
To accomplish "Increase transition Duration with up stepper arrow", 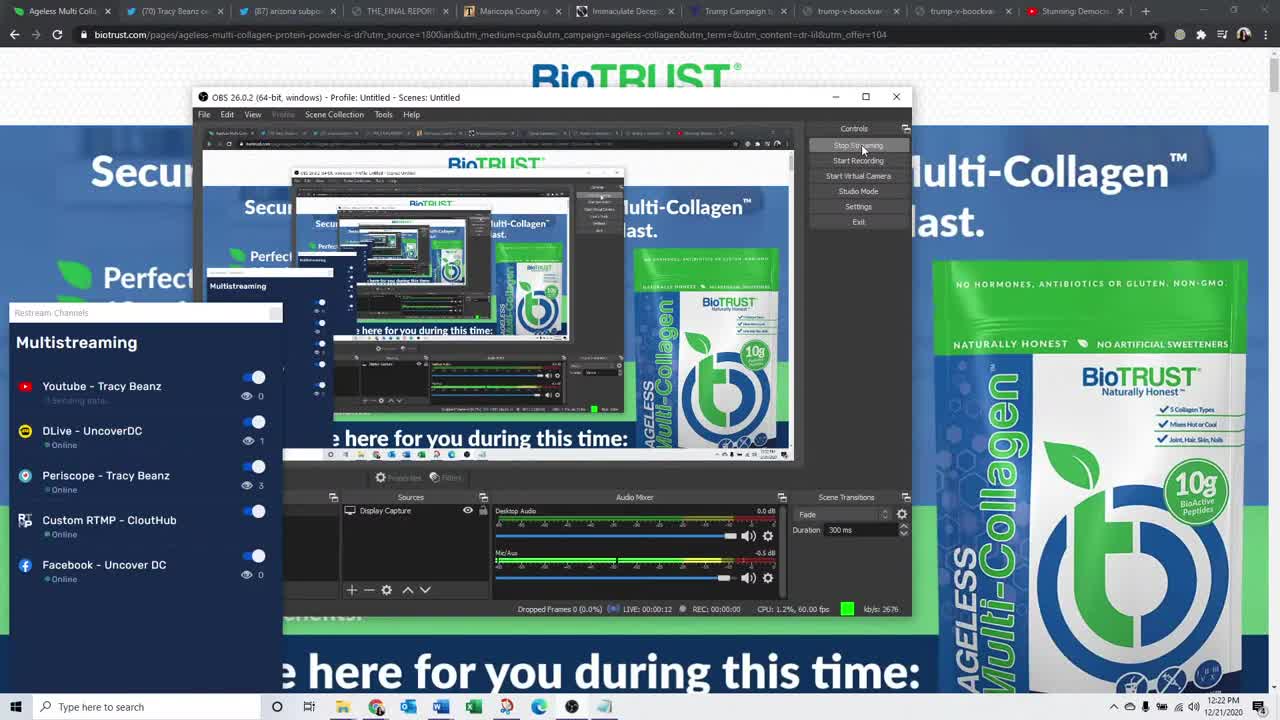I will [x=904, y=527].
